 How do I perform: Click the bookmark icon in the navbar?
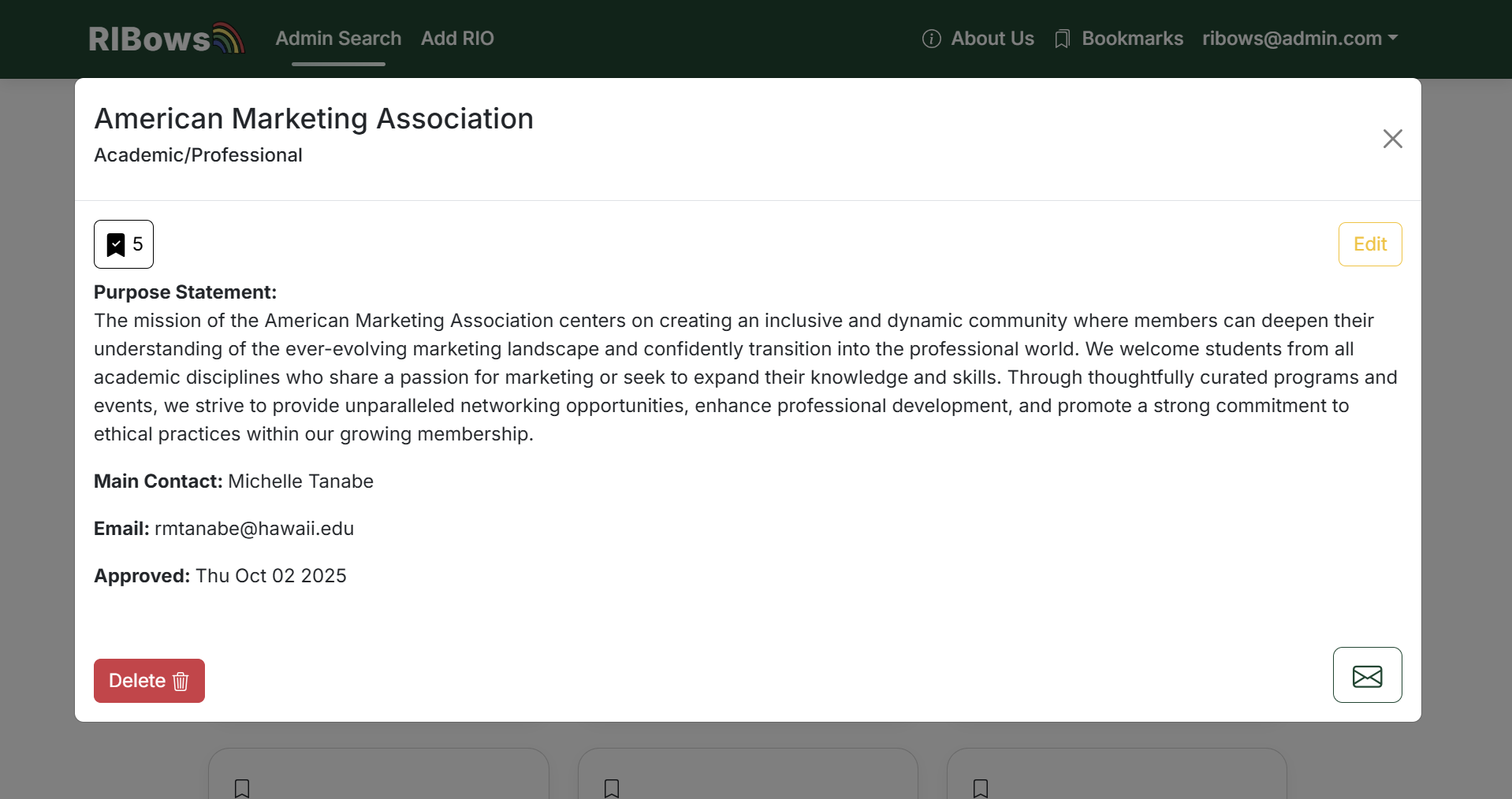click(x=1062, y=39)
